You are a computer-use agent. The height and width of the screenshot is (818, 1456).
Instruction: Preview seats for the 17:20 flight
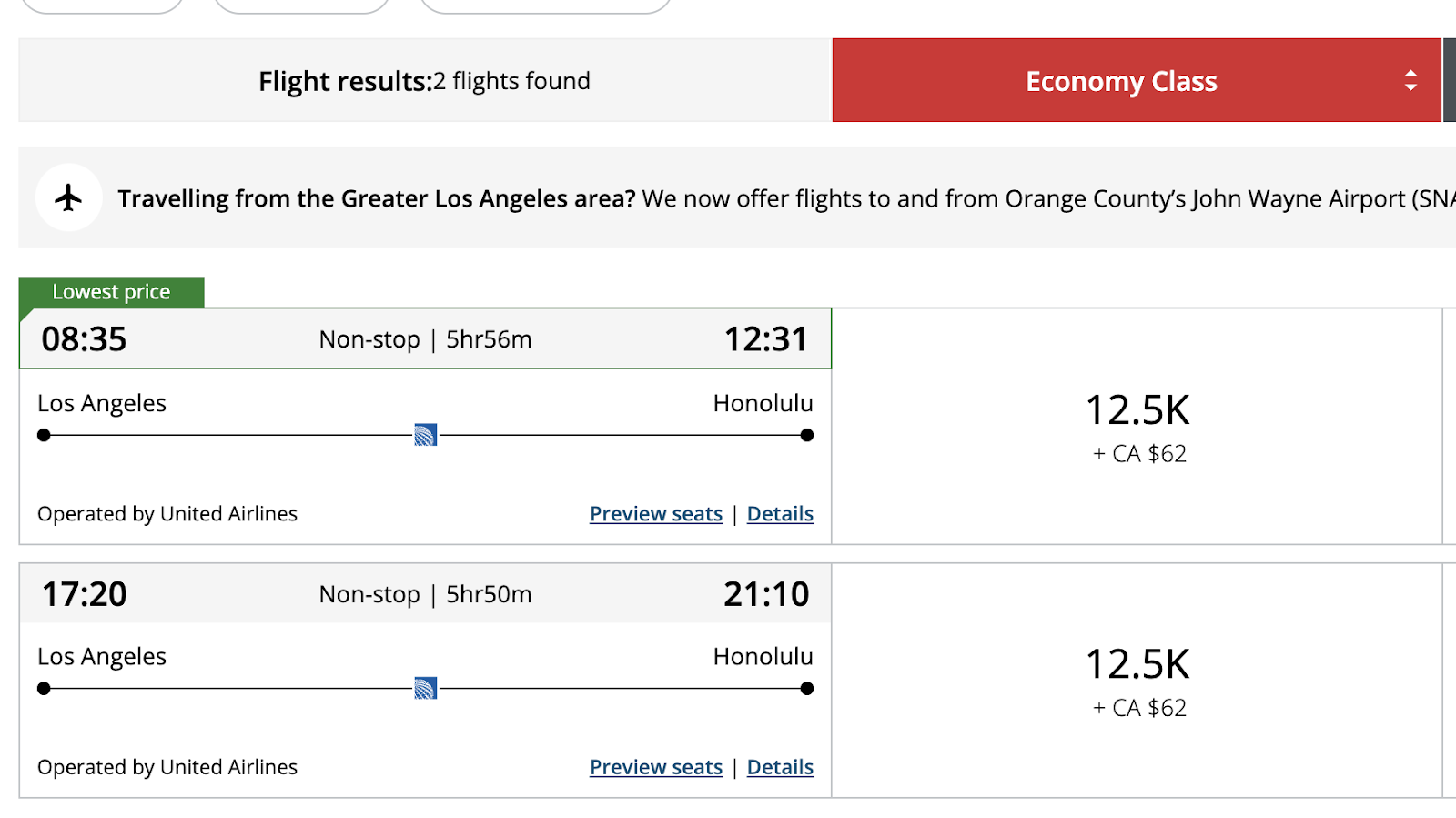(x=655, y=768)
